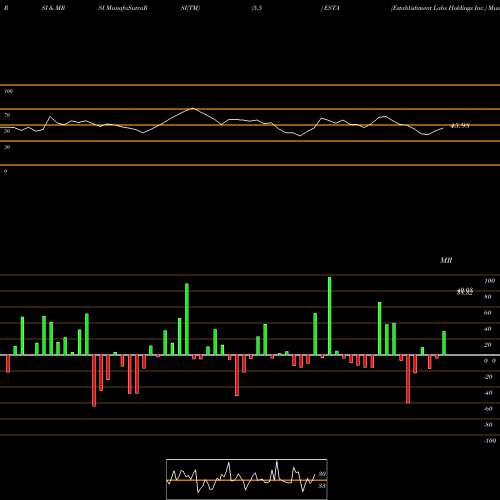The image size is (500, 500).
Task: Click the 60 label on the MR axis
Action: coord(488,313)
